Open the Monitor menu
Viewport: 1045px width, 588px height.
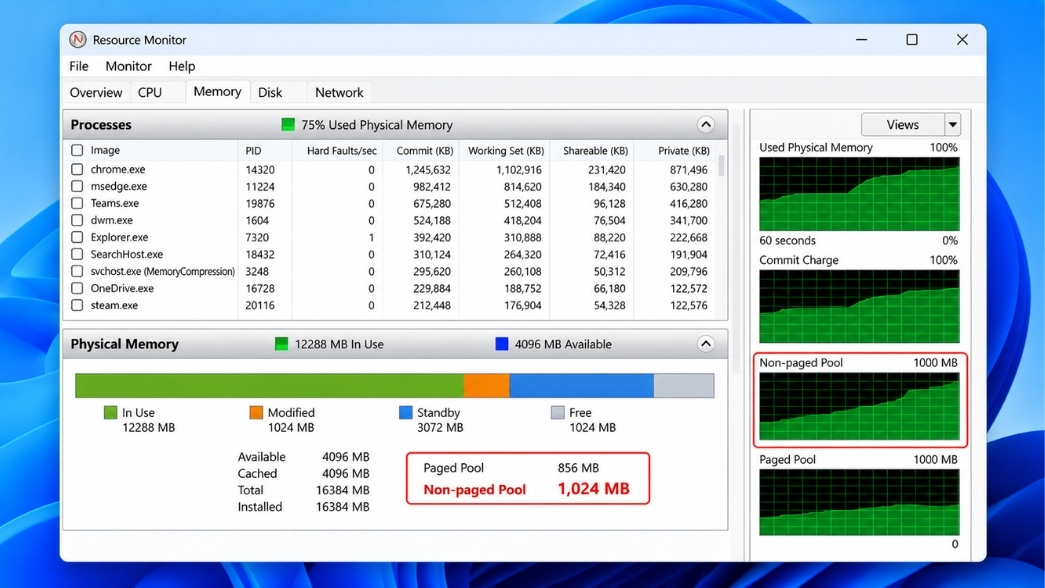[129, 66]
